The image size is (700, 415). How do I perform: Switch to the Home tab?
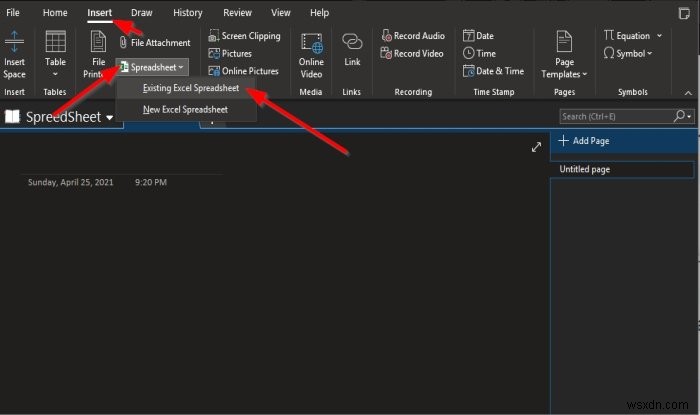(55, 12)
